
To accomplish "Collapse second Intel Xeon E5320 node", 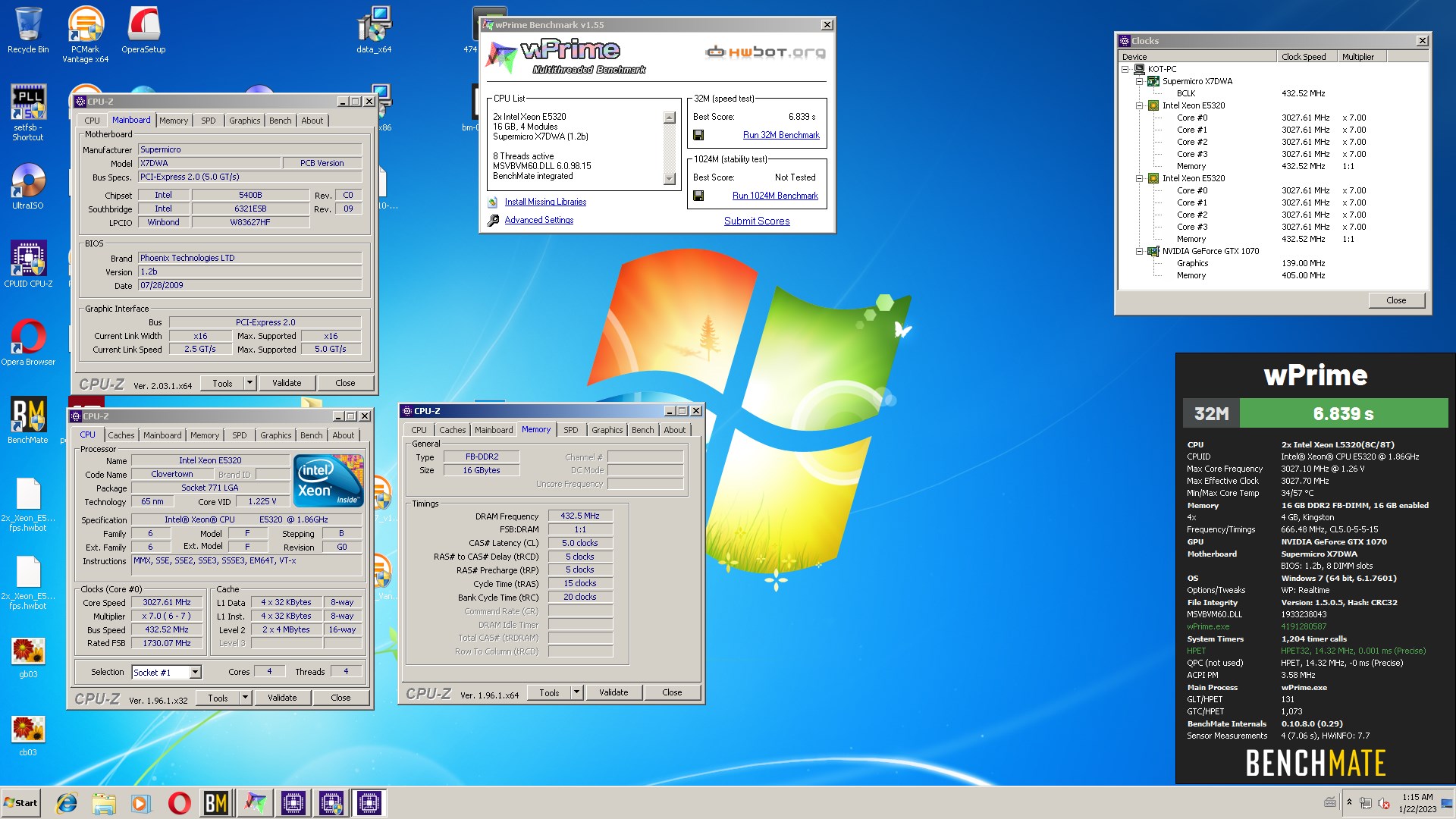I will click(1139, 178).
